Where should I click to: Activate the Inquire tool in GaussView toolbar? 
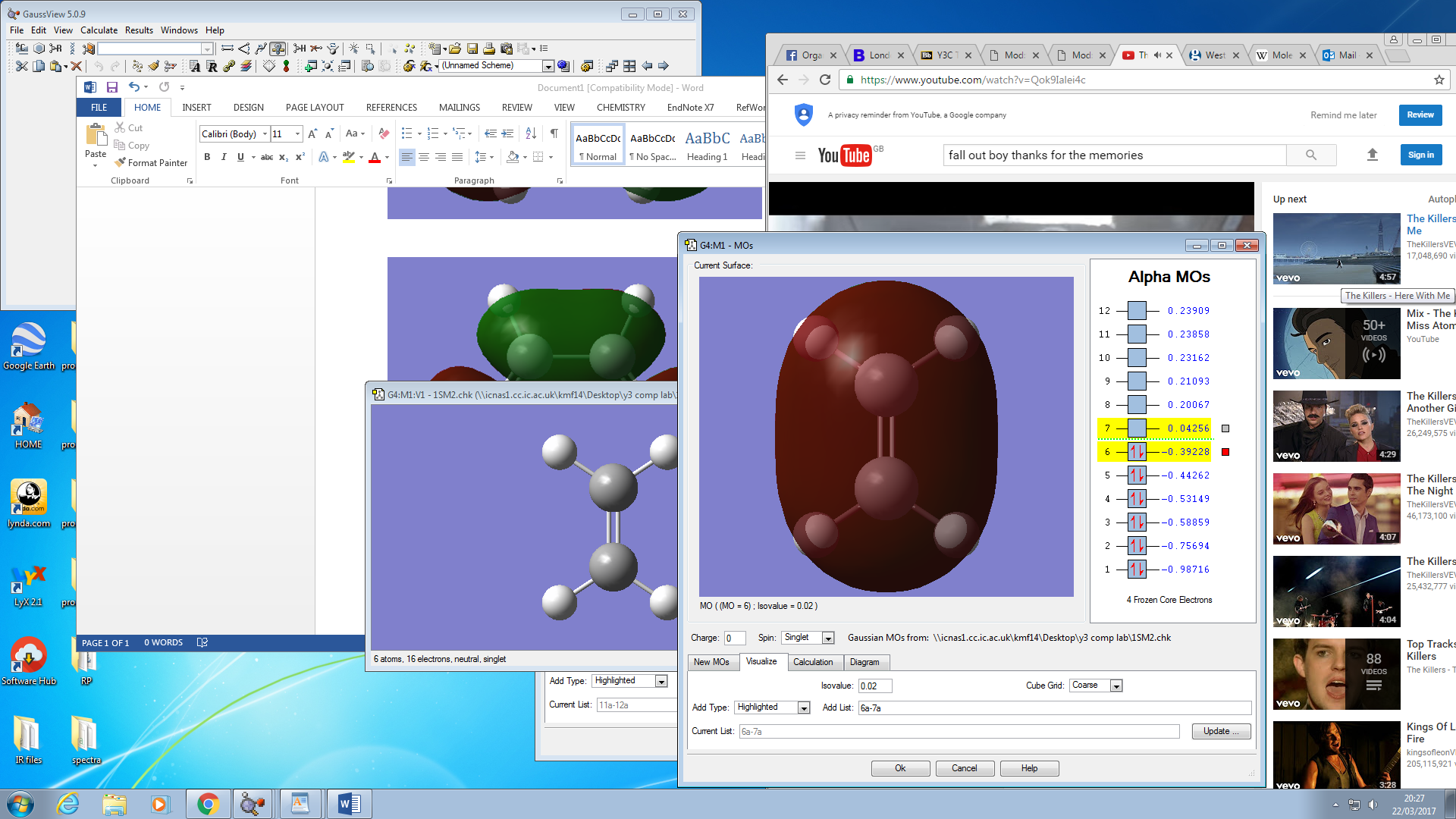coord(278,49)
